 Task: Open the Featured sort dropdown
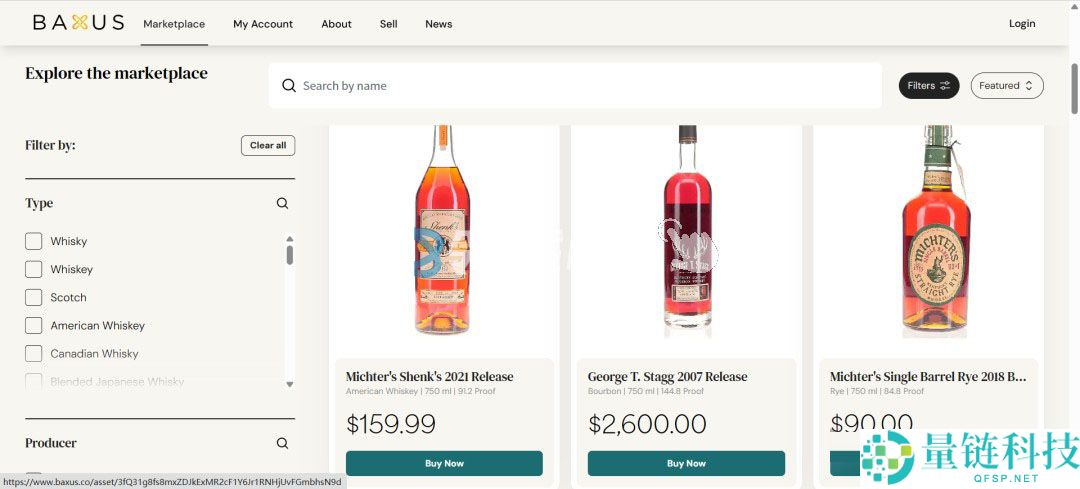click(1006, 86)
